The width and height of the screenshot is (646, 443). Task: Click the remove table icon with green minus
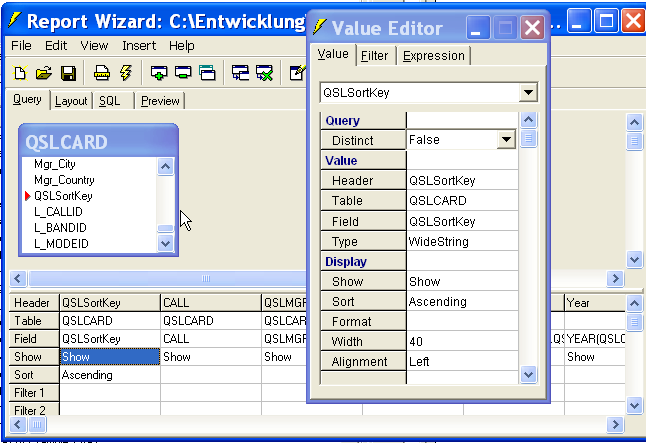coord(183,72)
